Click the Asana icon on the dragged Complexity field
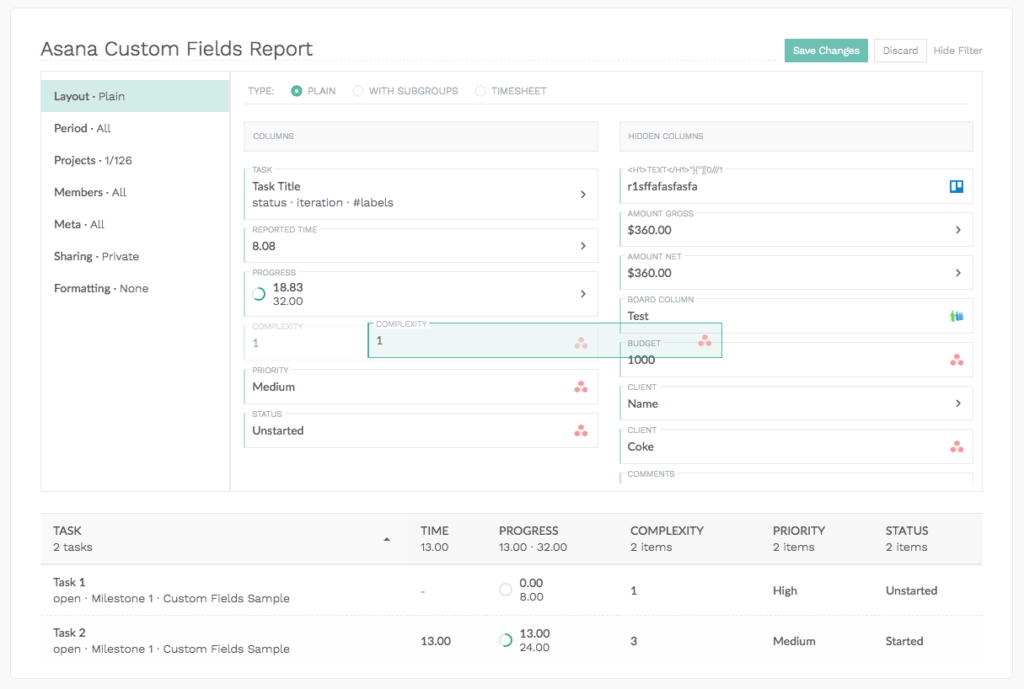This screenshot has height=689, width=1024. [581, 342]
